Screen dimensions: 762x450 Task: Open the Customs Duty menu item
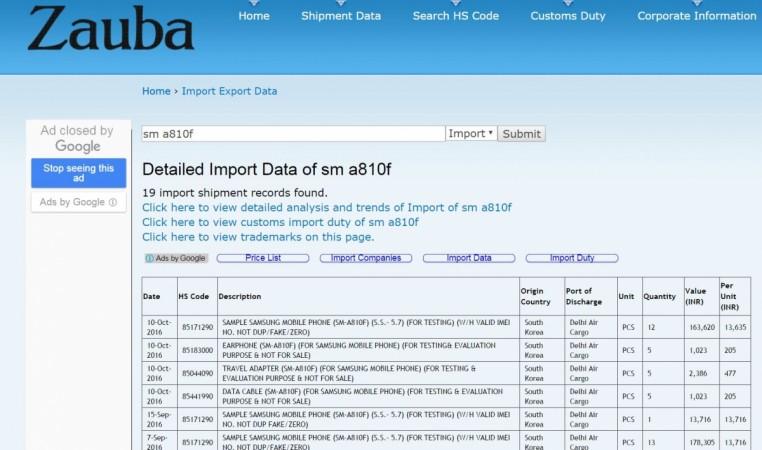(567, 16)
